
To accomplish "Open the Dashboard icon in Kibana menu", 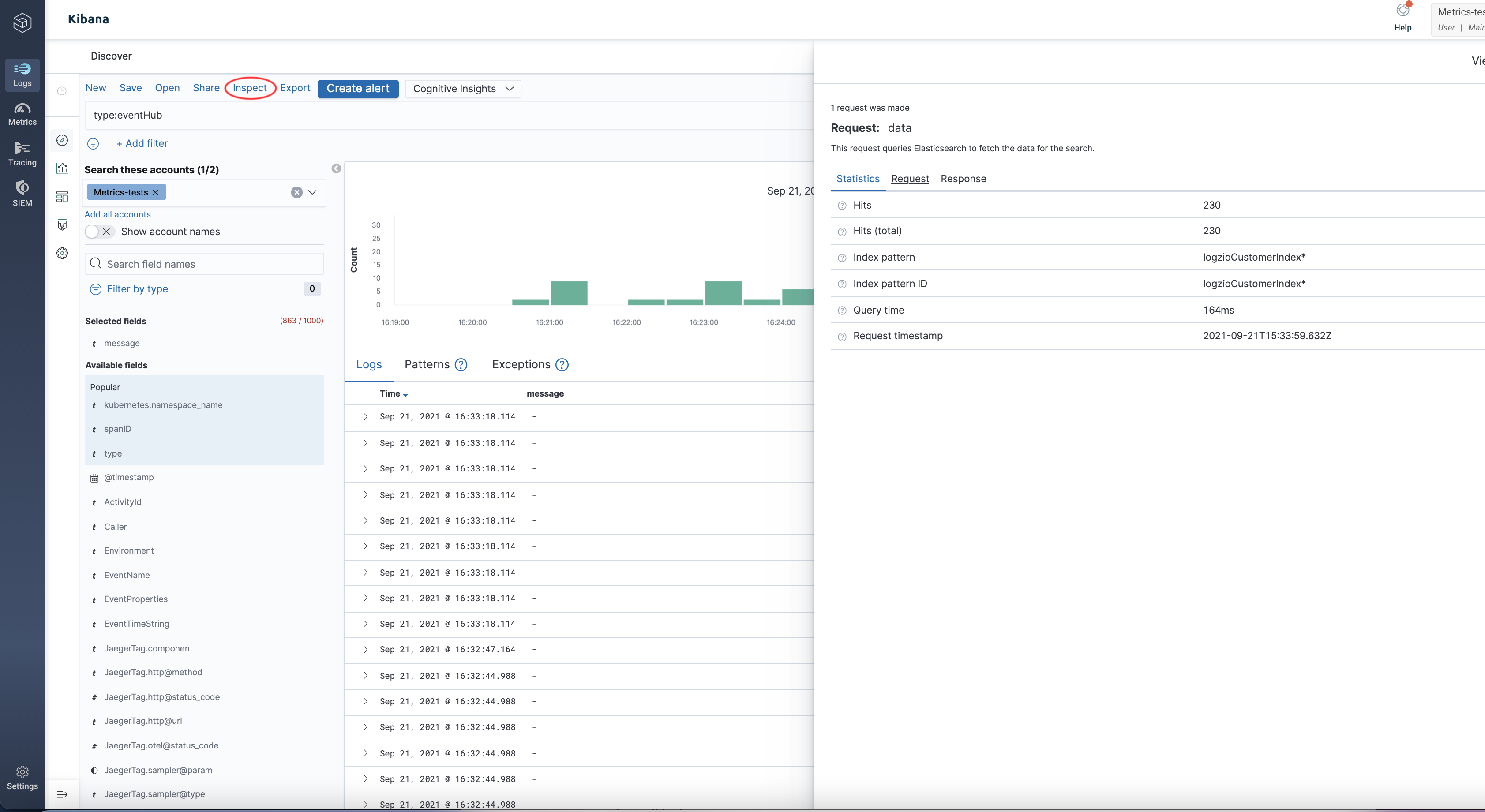I will click(62, 197).
